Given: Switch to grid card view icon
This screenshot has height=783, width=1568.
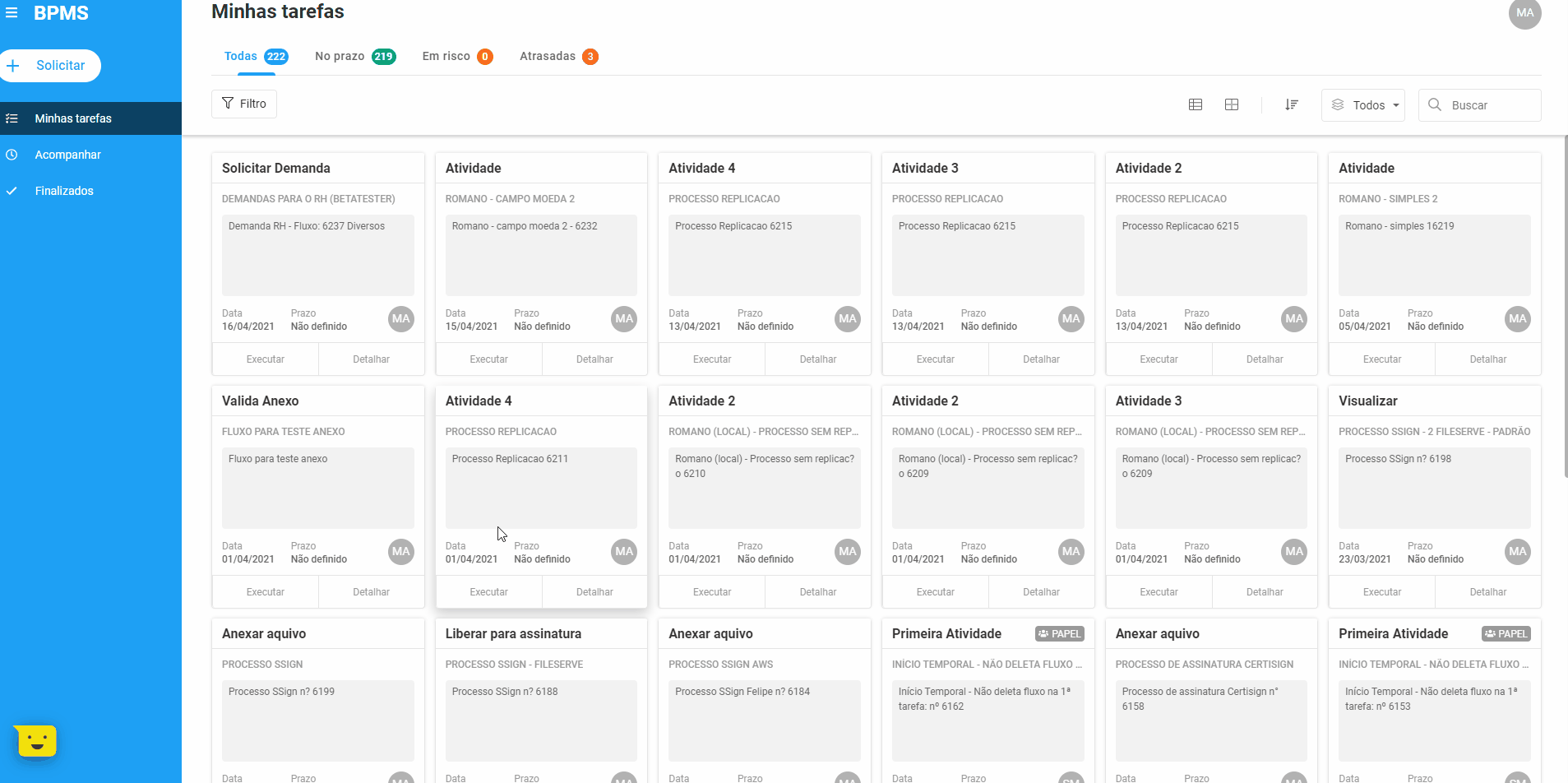Looking at the screenshot, I should point(1232,104).
